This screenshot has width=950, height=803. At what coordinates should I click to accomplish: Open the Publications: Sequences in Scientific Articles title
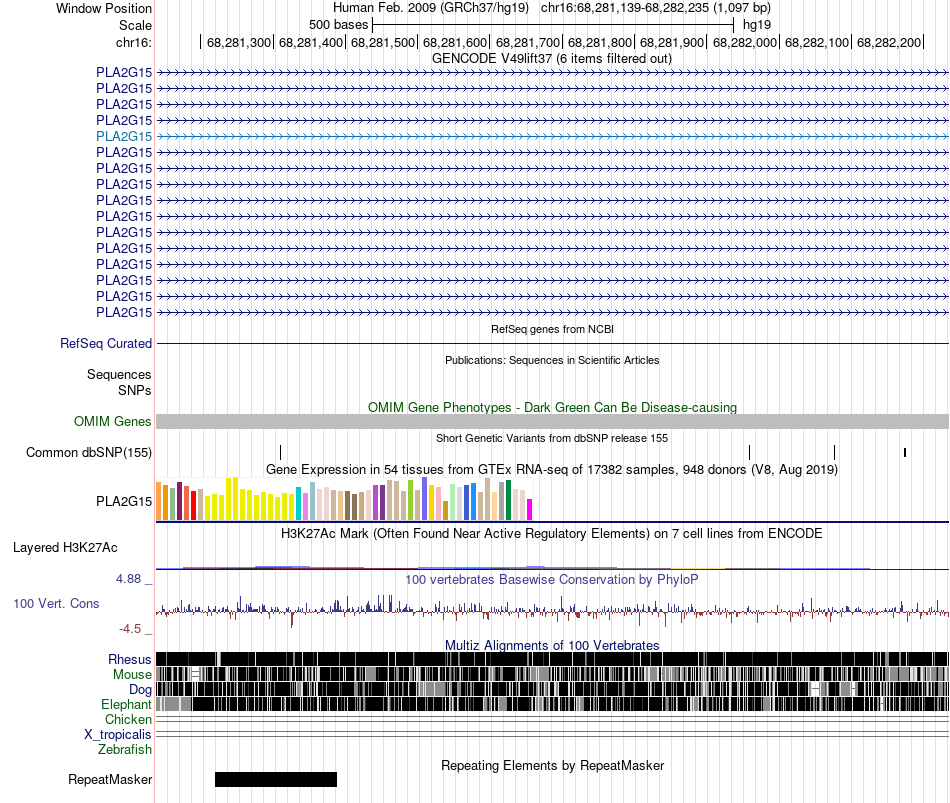click(x=552, y=360)
